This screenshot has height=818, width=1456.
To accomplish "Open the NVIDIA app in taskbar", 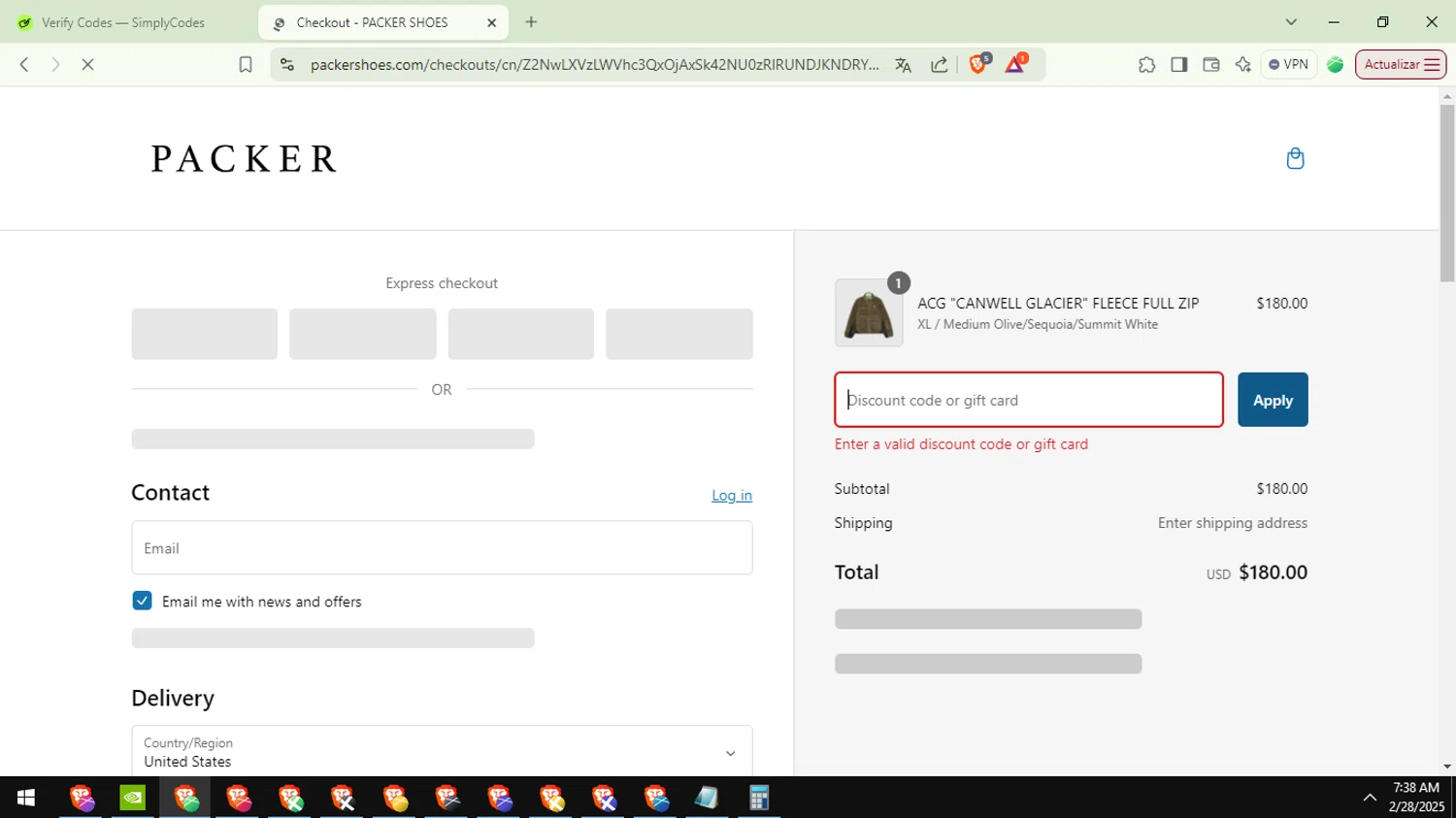I will point(133,798).
